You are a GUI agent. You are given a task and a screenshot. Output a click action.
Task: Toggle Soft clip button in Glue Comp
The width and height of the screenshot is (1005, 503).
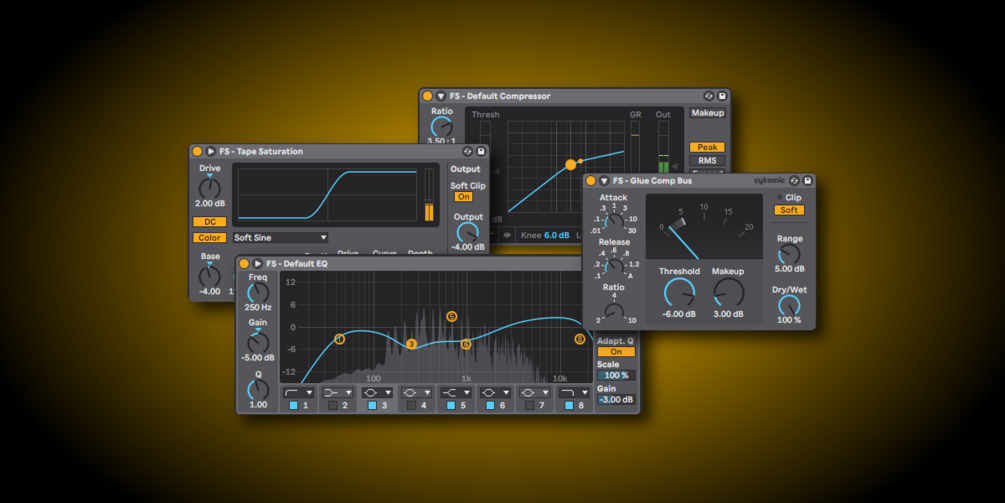pos(789,210)
